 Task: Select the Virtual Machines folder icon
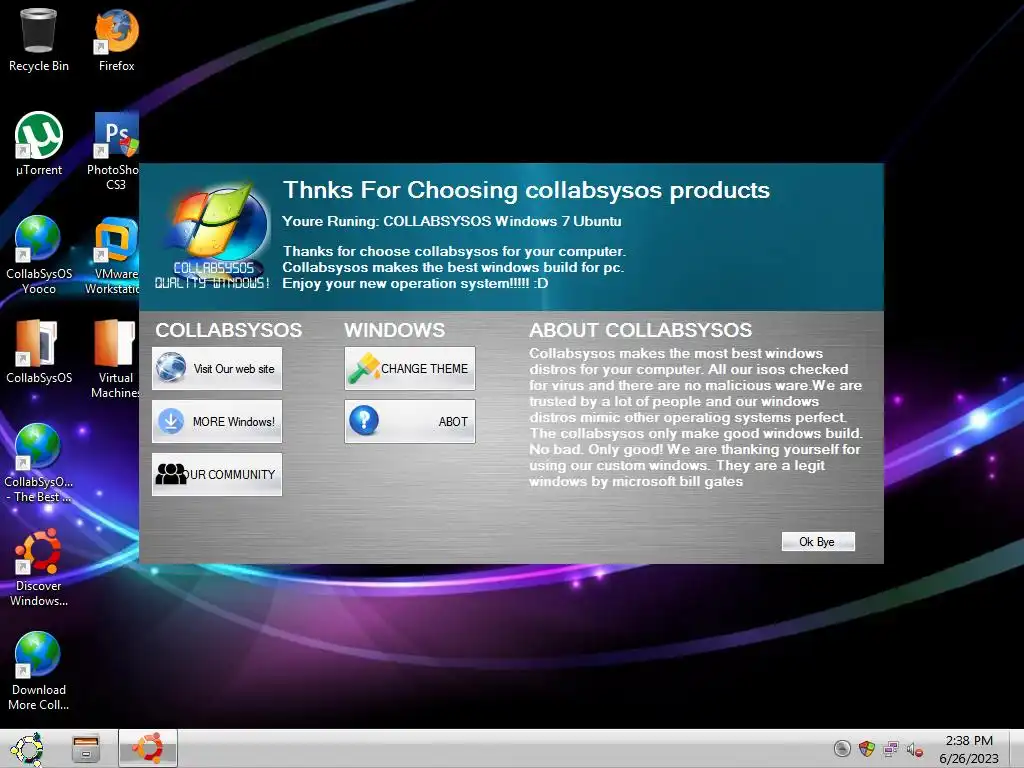(115, 359)
